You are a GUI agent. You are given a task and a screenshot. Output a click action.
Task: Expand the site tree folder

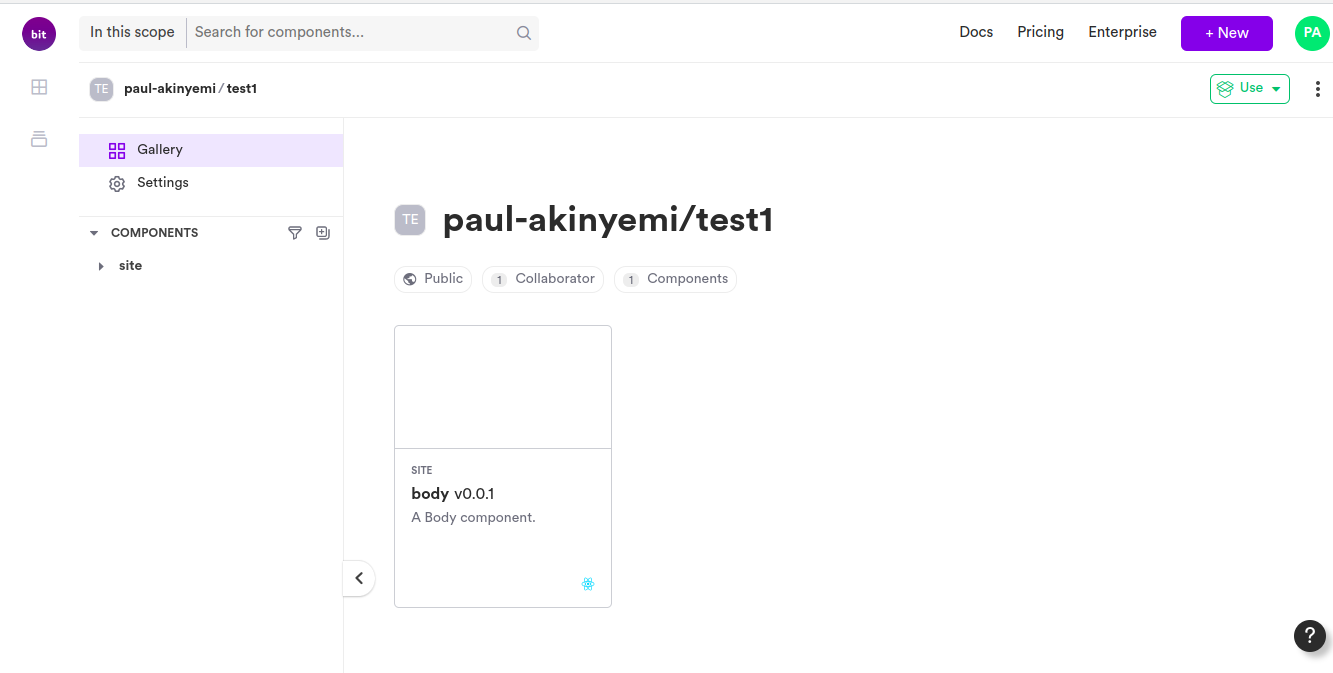[101, 266]
